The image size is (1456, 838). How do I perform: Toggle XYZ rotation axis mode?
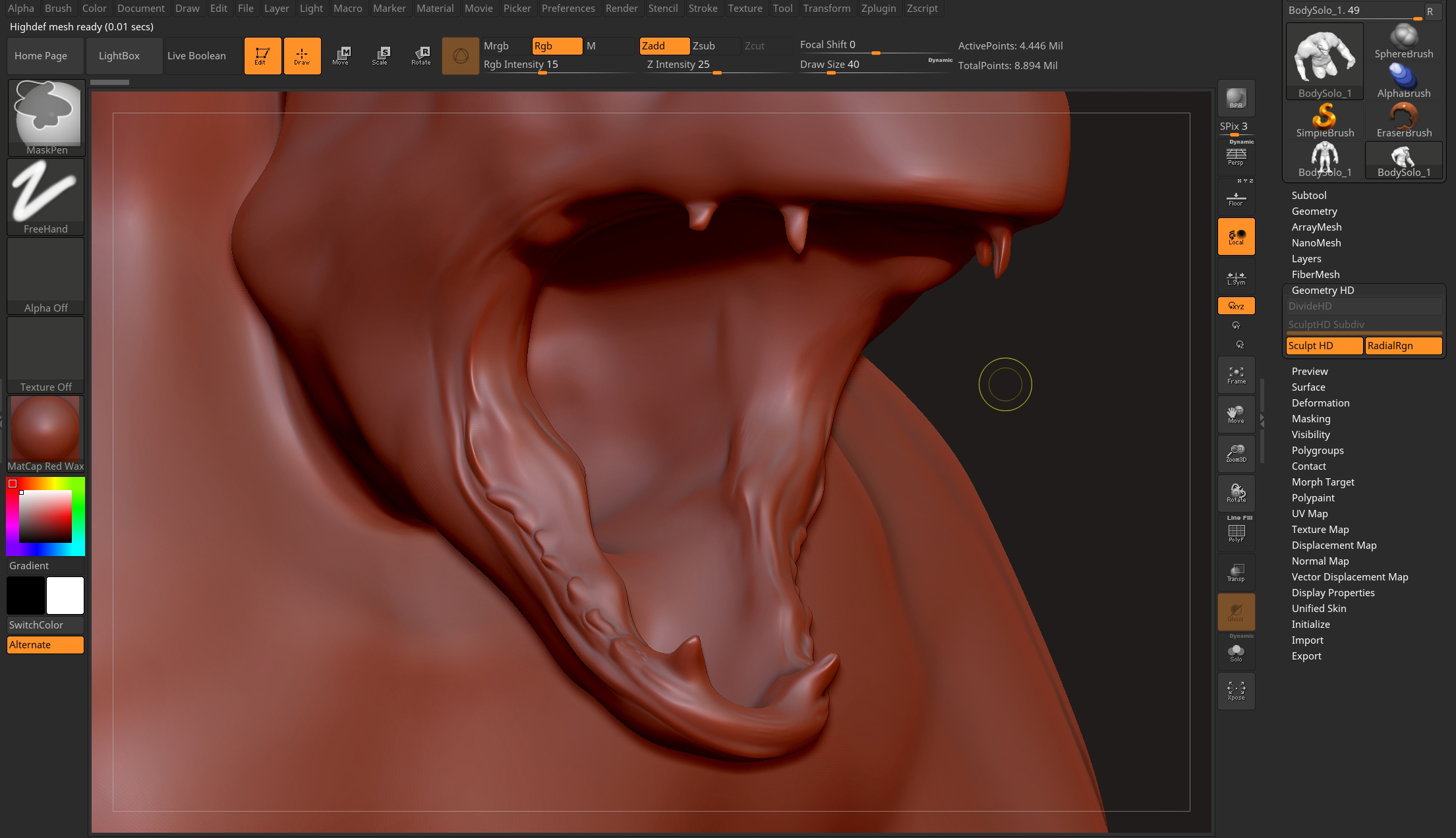click(x=1236, y=306)
